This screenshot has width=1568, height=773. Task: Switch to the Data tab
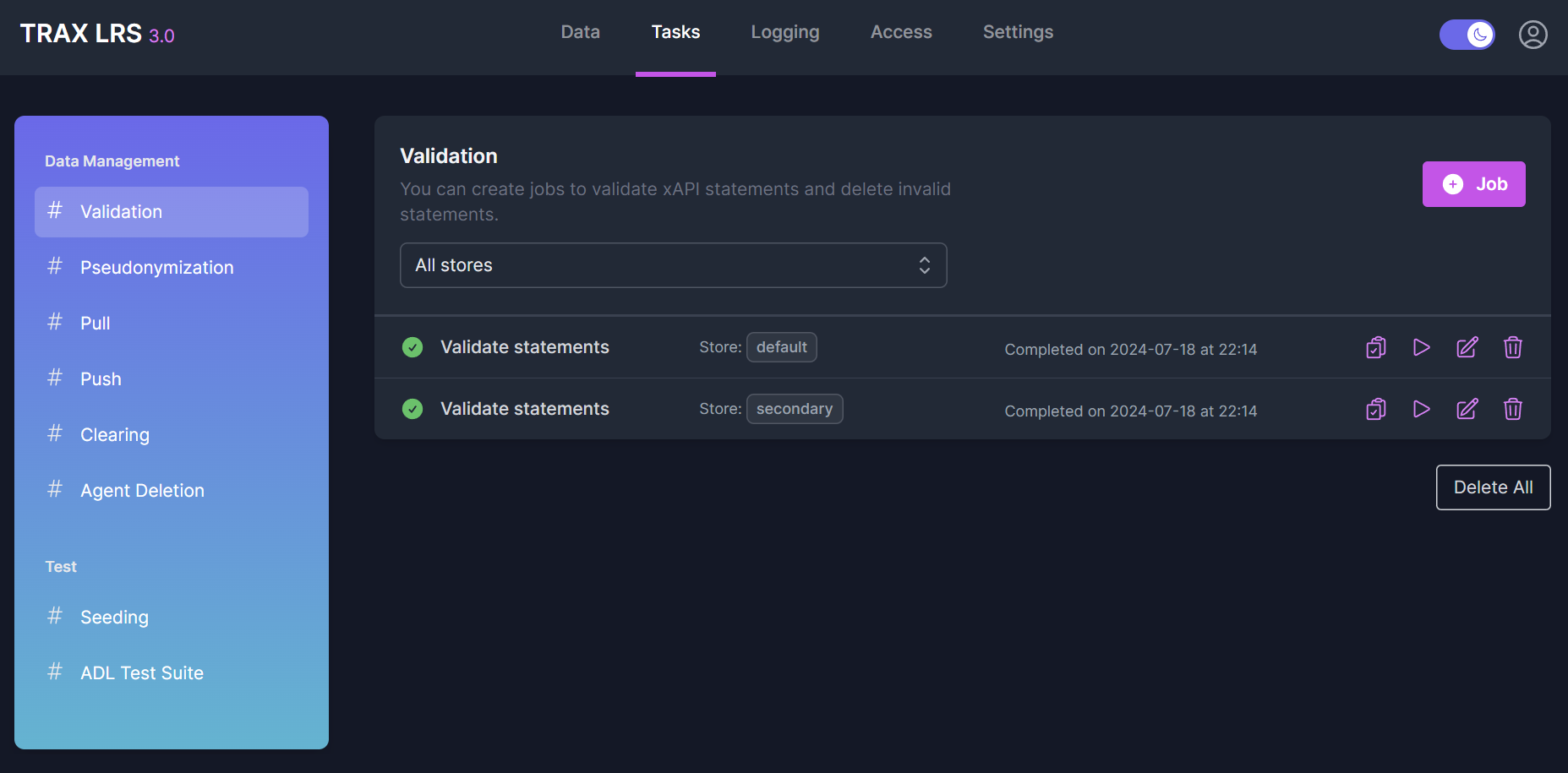point(580,32)
